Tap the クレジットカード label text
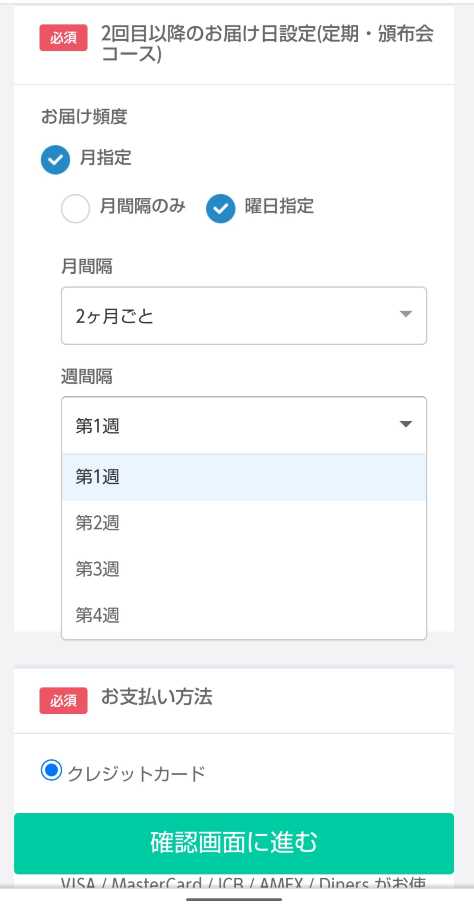The image size is (474, 909). [136, 773]
